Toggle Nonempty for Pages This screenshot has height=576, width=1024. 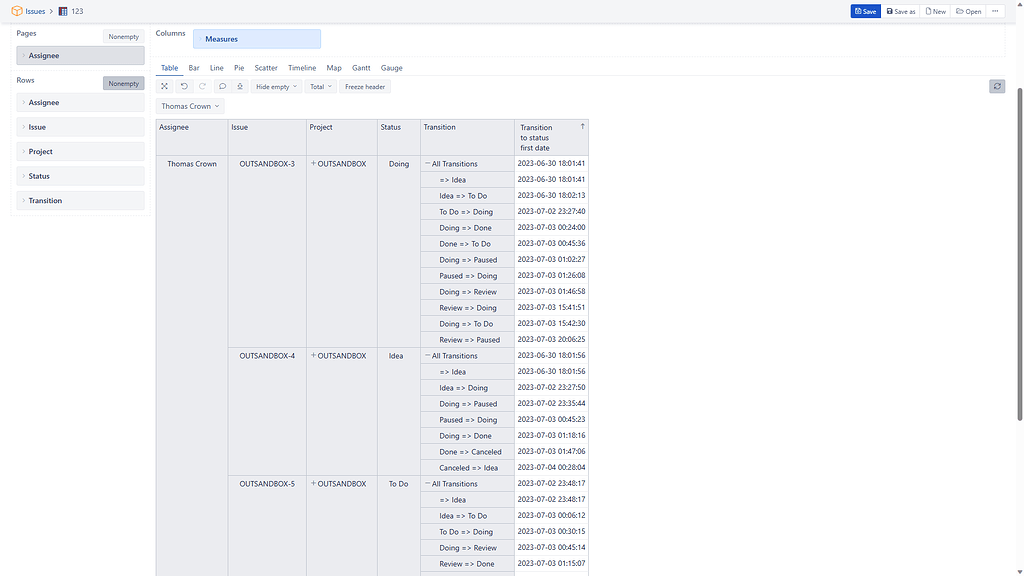click(124, 37)
